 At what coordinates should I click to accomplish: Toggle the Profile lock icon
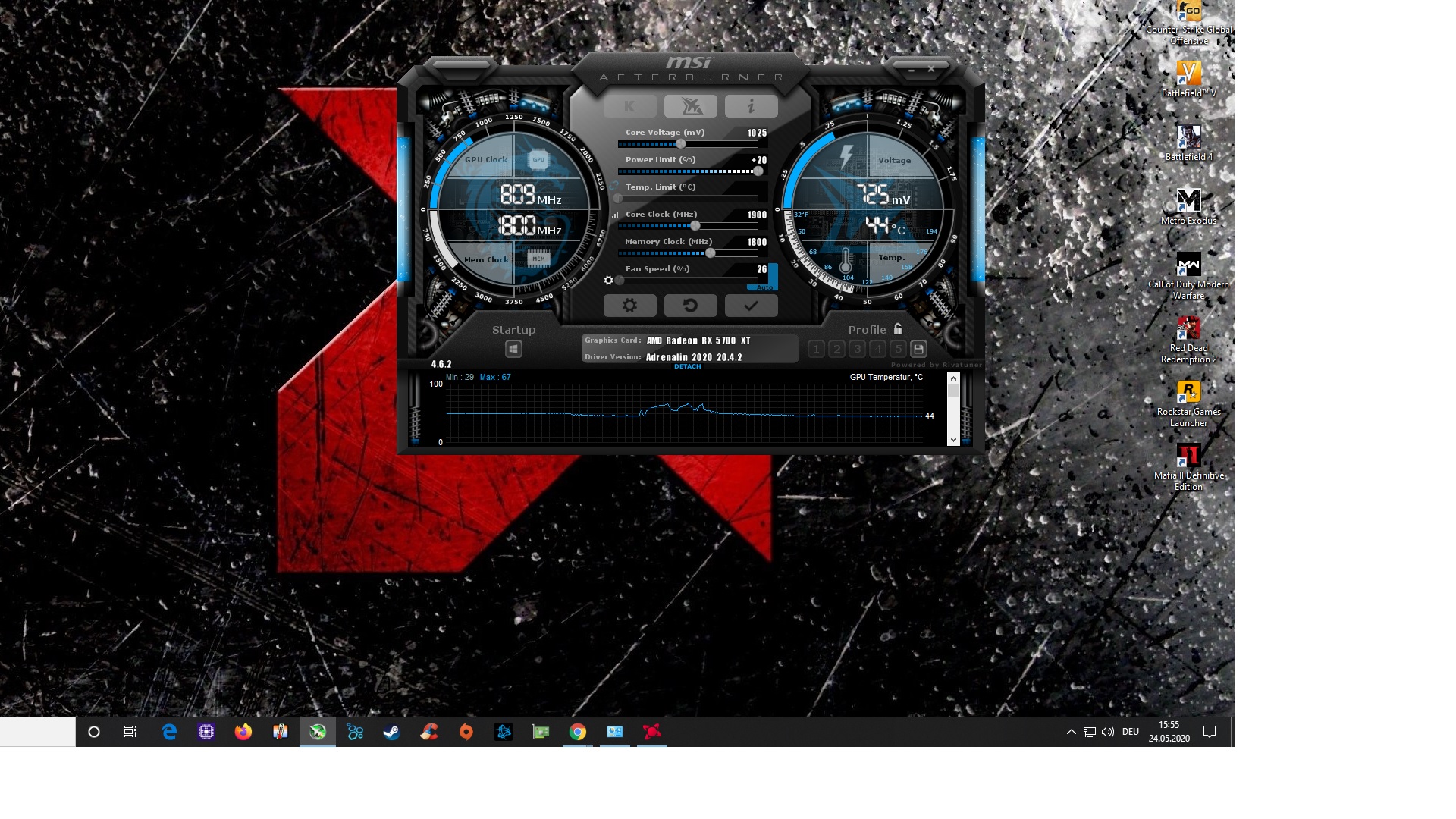coord(898,329)
